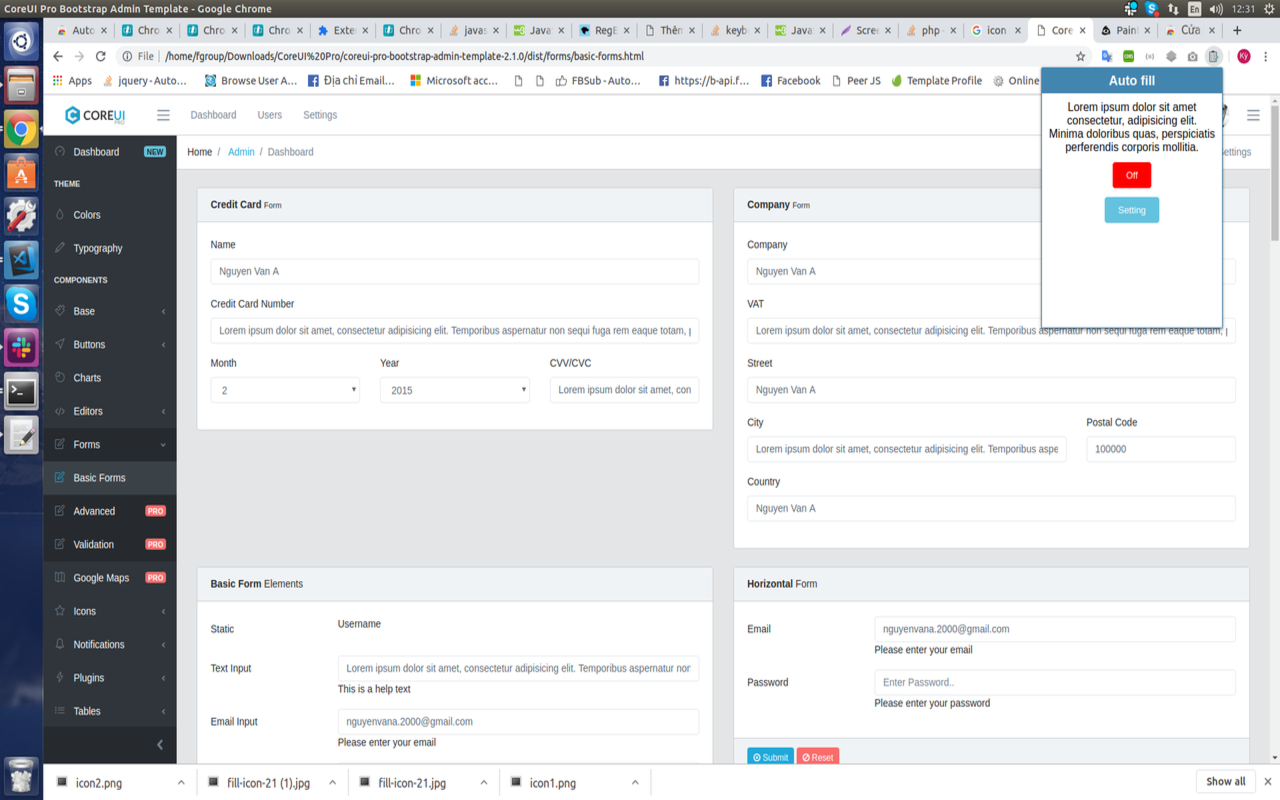Click the Colors droplet icon
This screenshot has width=1280, height=800.
point(60,215)
